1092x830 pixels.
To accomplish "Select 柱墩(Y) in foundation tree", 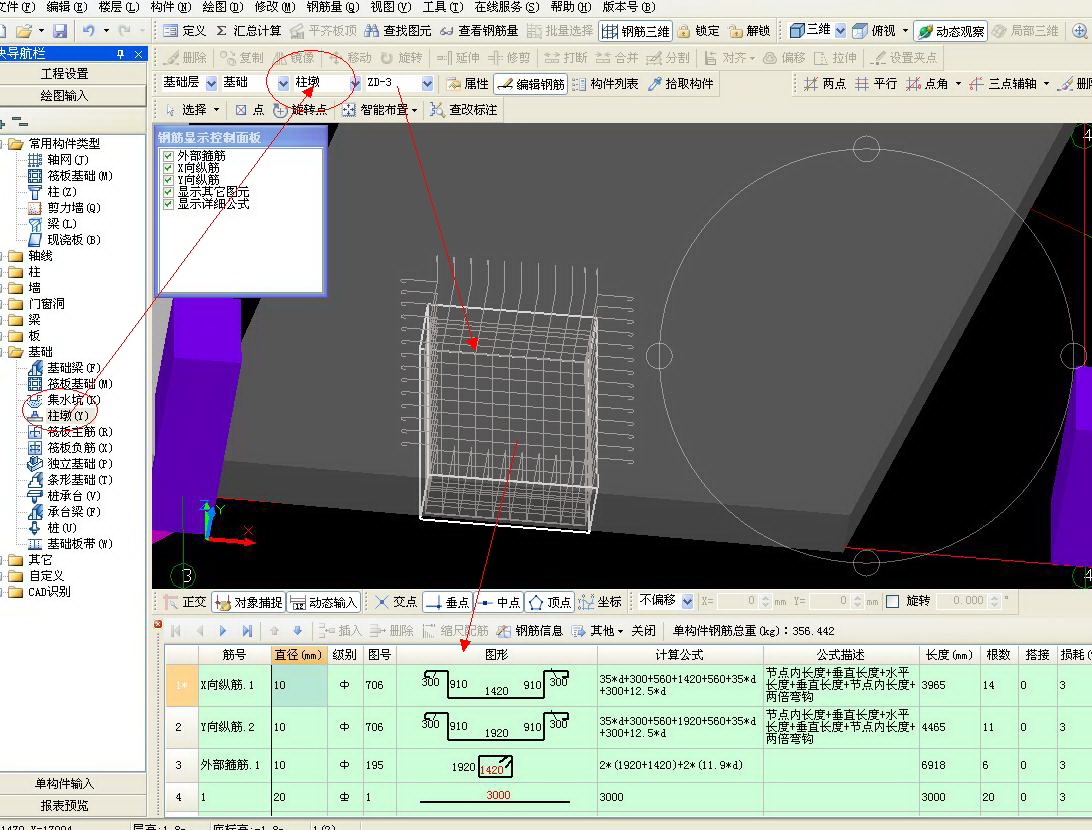I will point(59,416).
